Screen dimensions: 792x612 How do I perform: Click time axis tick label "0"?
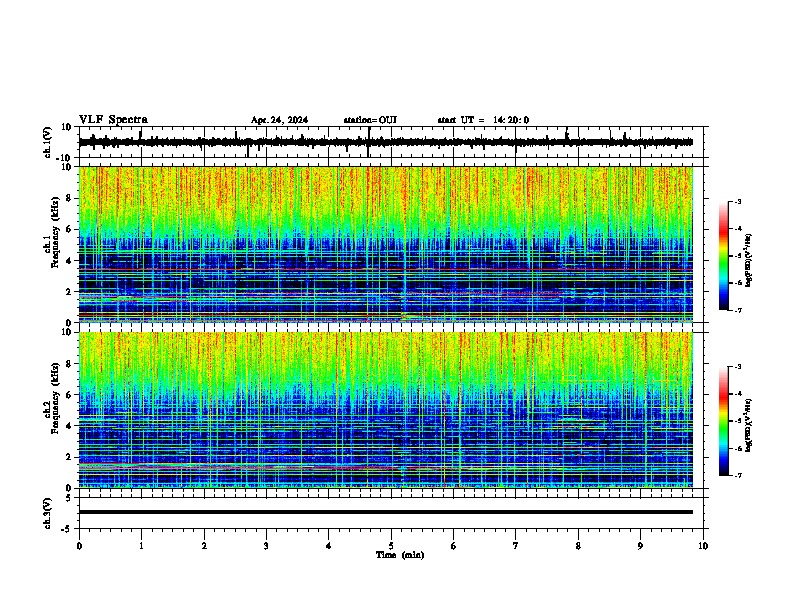click(79, 545)
